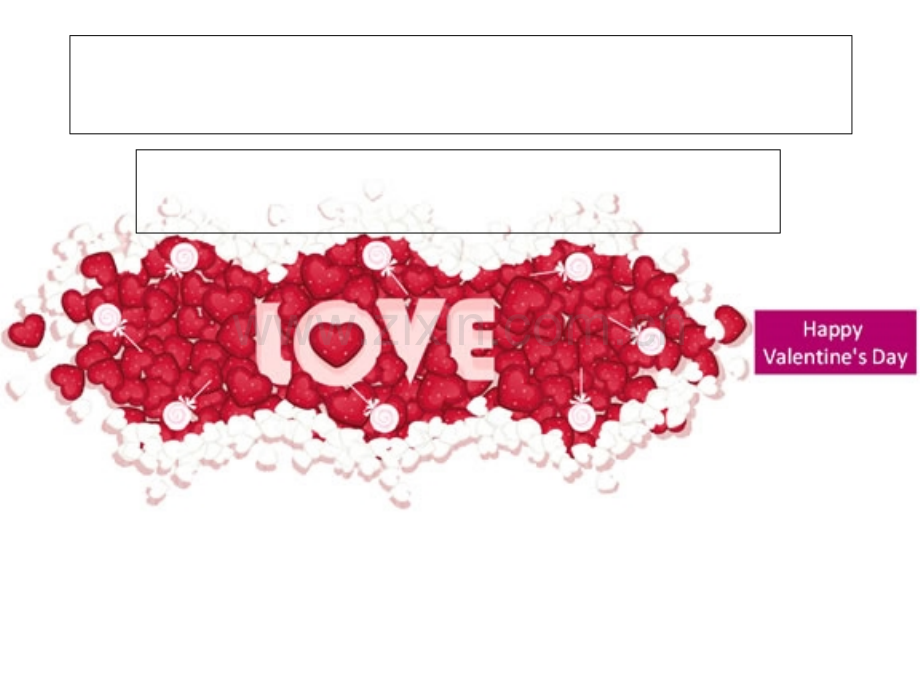Select the lone heart beside the purple banner
The height and width of the screenshot is (690, 920).
point(730,323)
